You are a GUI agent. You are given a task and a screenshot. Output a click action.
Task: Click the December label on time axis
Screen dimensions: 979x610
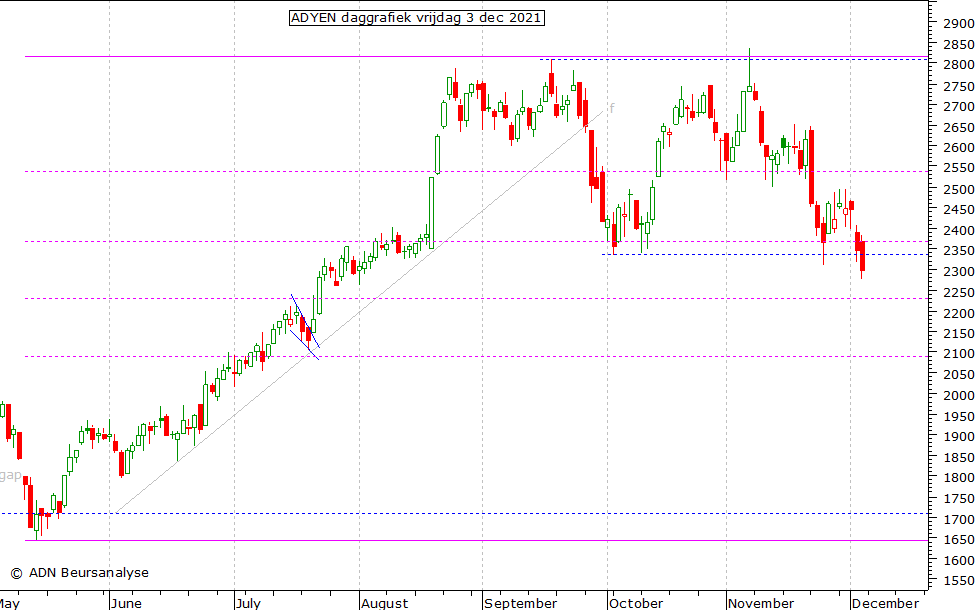pyautogui.click(x=885, y=603)
